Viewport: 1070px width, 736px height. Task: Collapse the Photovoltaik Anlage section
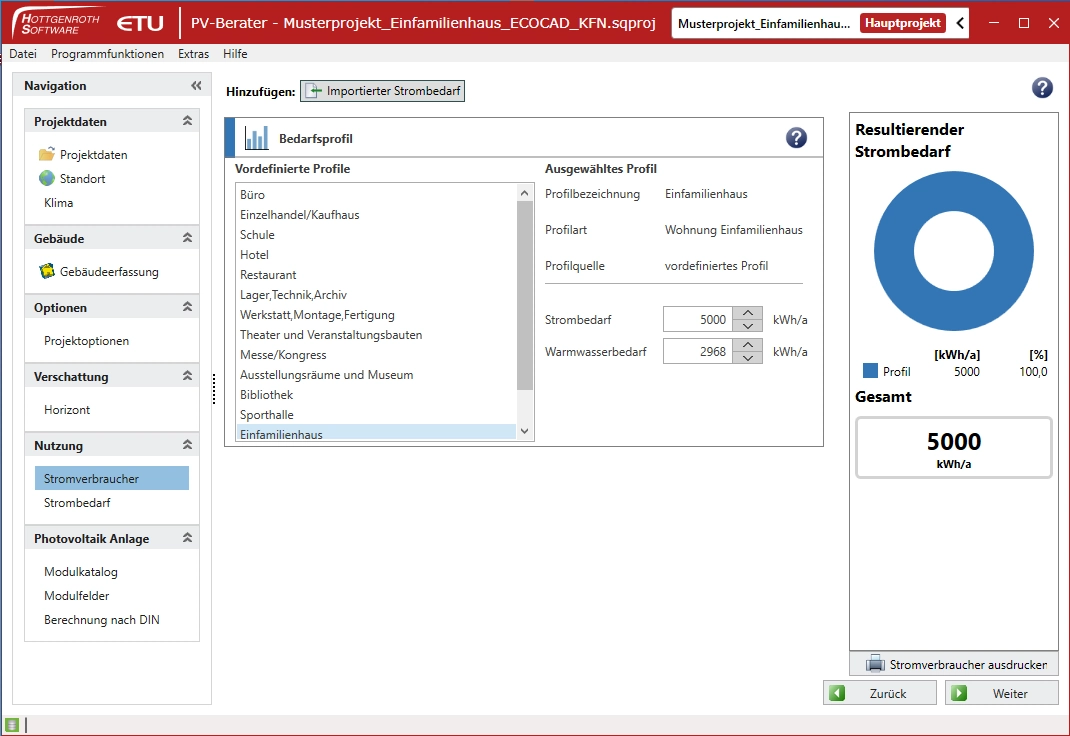(186, 538)
